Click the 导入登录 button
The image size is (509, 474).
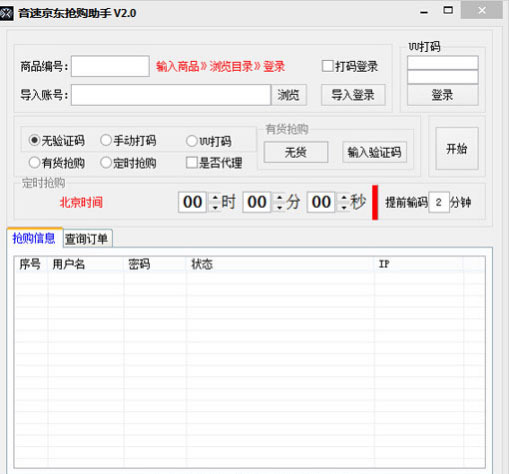pyautogui.click(x=353, y=95)
